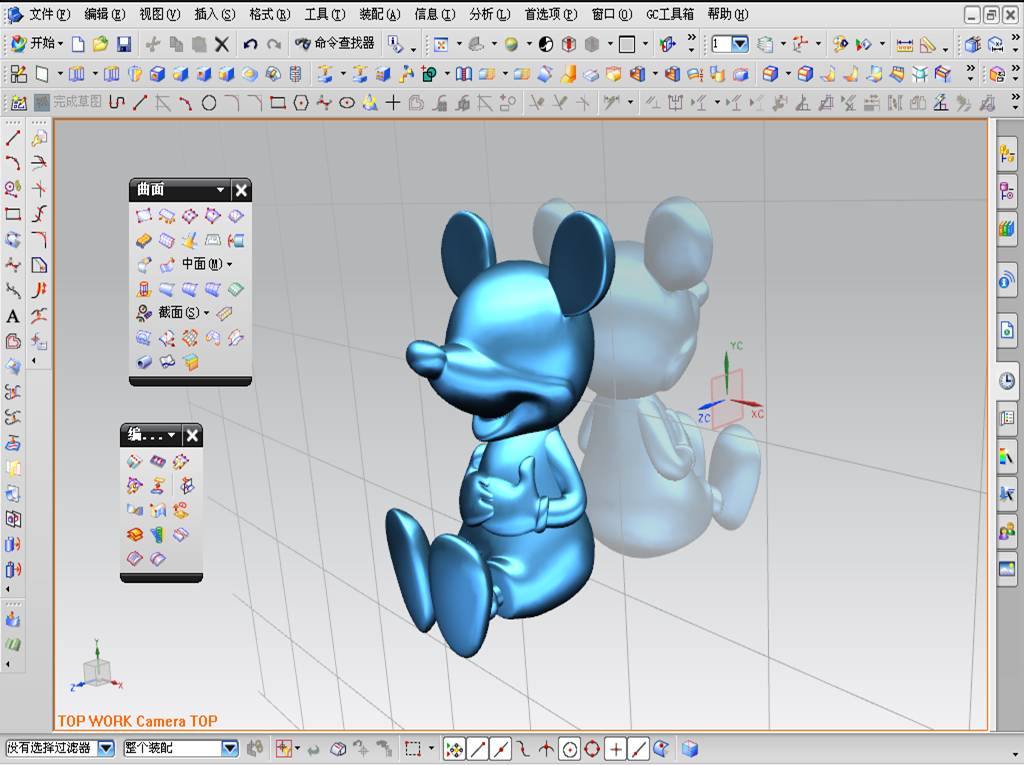Toggle End Point snap option
Screen dimensions: 1024x765
[x=478, y=749]
